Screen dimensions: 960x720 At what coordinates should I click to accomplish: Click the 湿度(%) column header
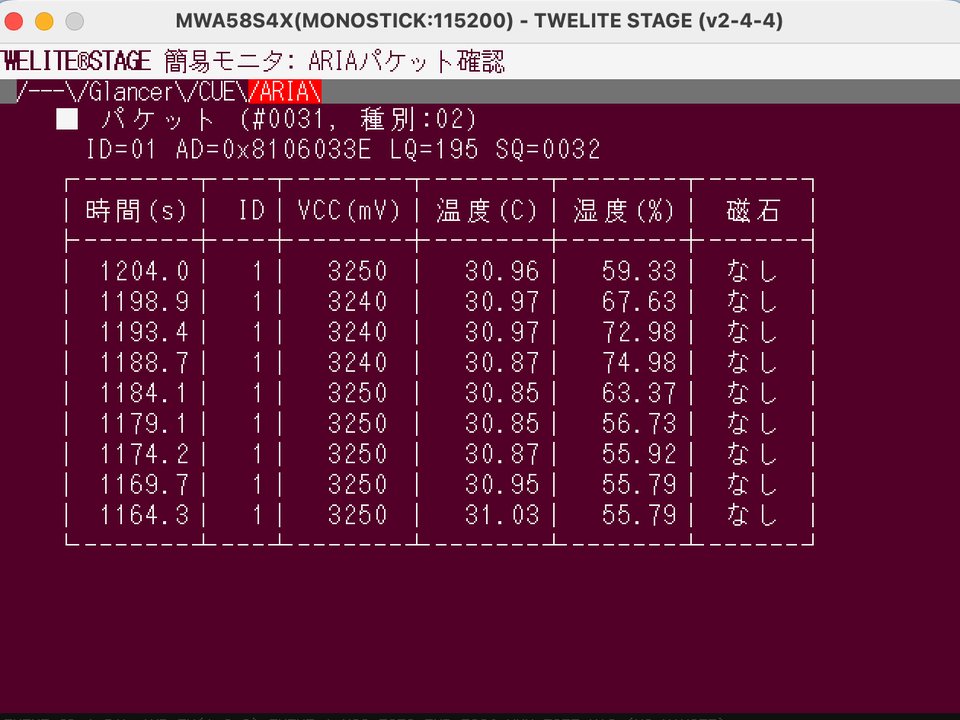click(623, 211)
